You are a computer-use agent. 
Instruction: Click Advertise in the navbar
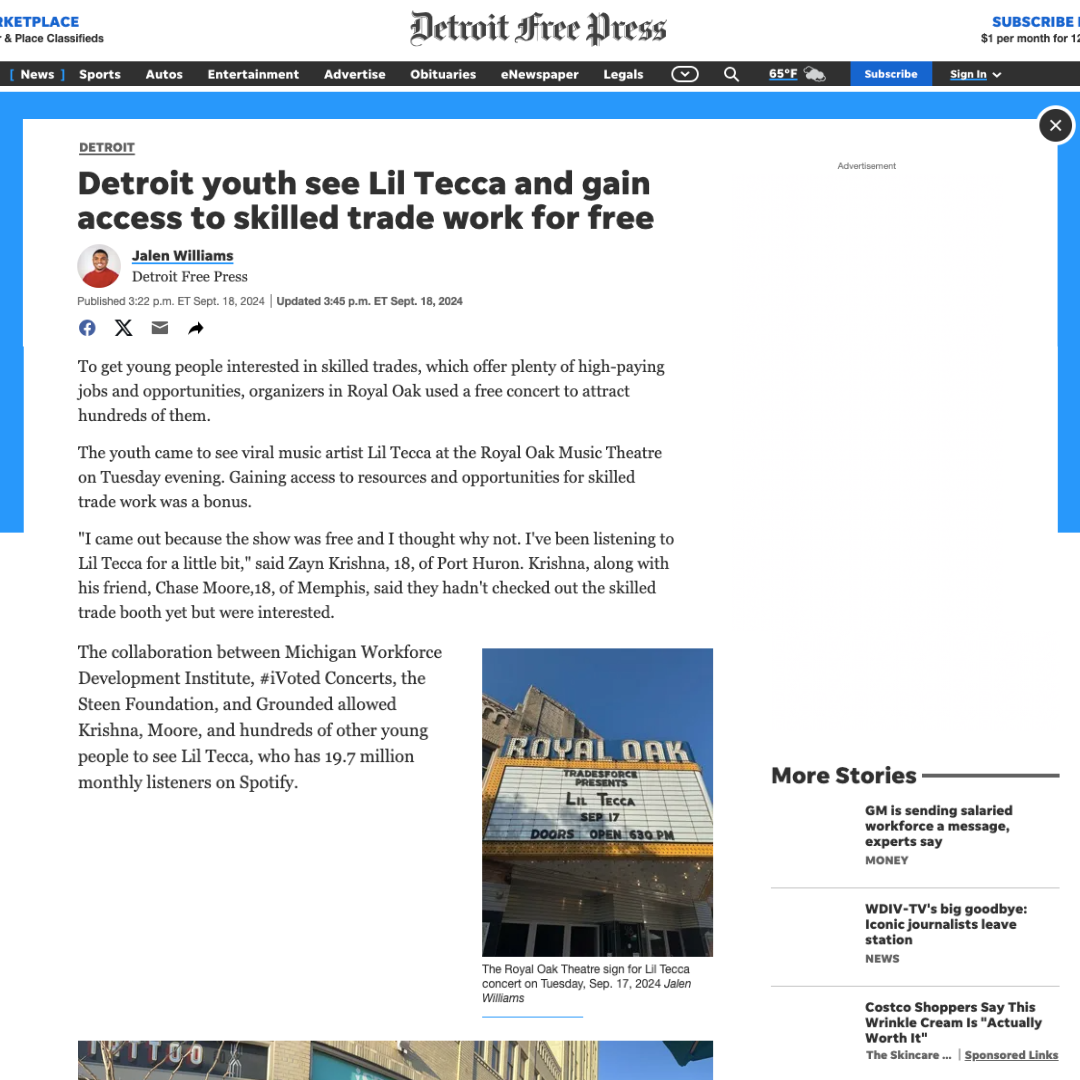click(355, 74)
